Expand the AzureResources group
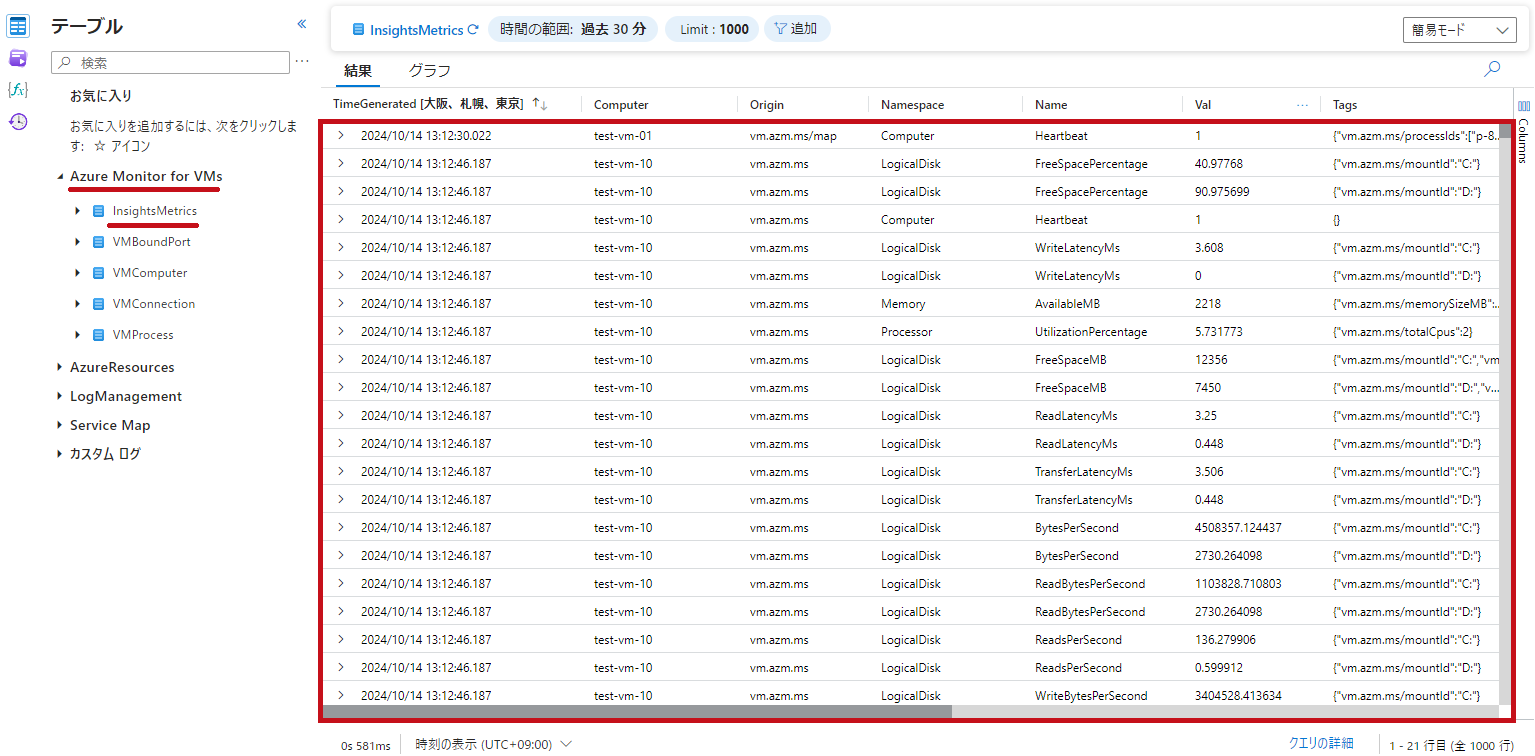Viewport: 1535px width, 756px height. tap(59, 367)
